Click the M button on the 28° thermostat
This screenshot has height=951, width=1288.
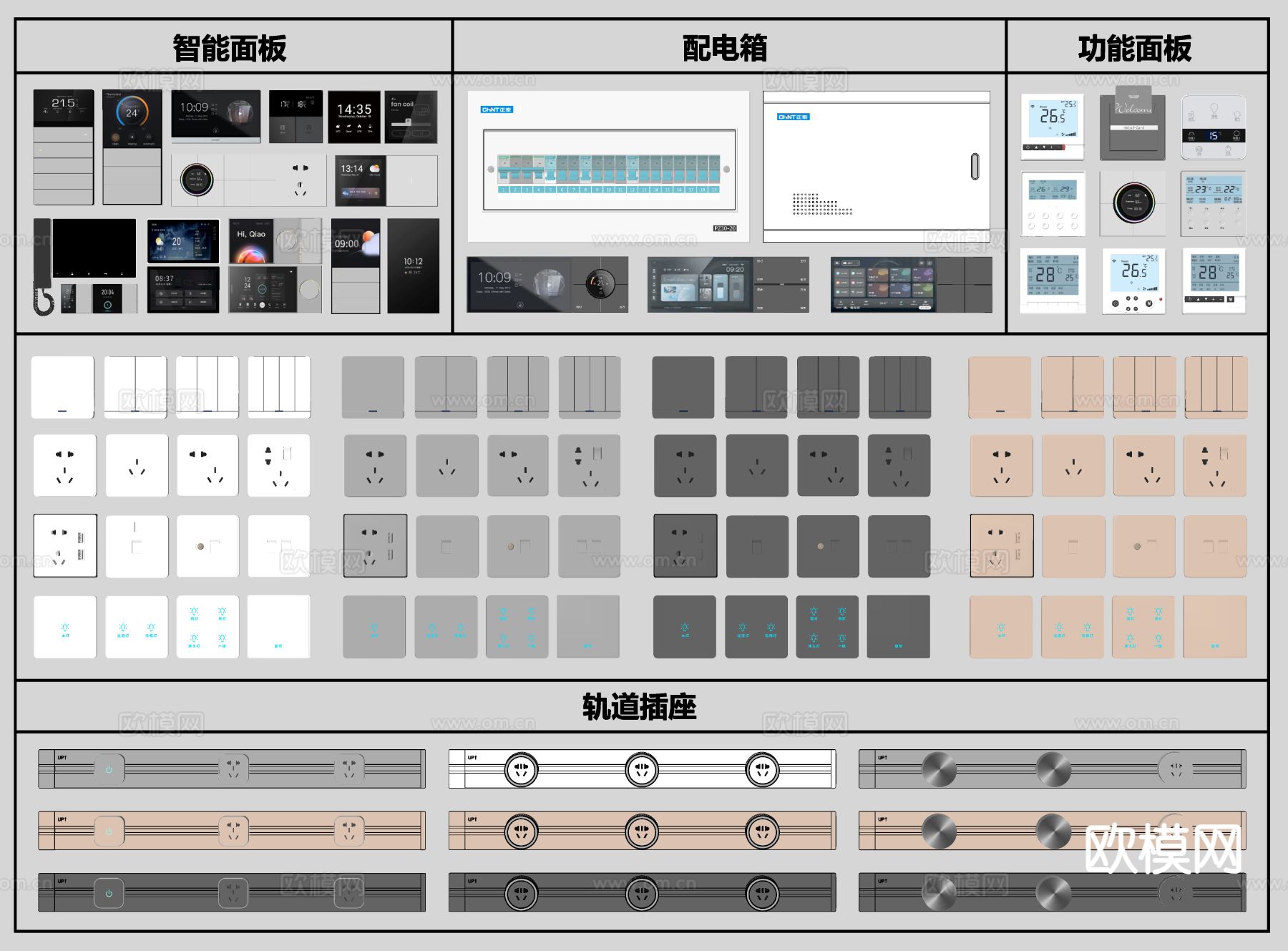pyautogui.click(x=1231, y=299)
